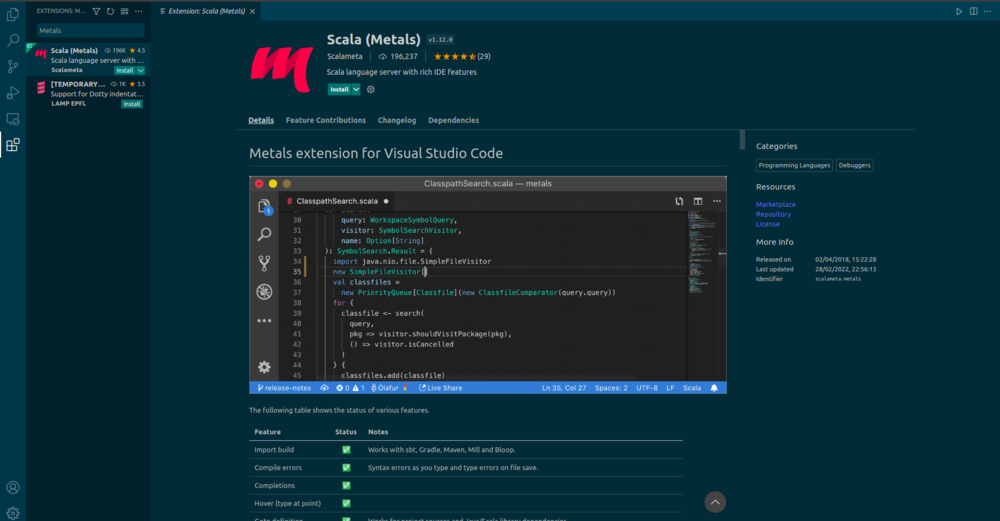The image size is (1000, 521).
Task: Install Scala (Metals) from the sidebar list
Action: [124, 70]
